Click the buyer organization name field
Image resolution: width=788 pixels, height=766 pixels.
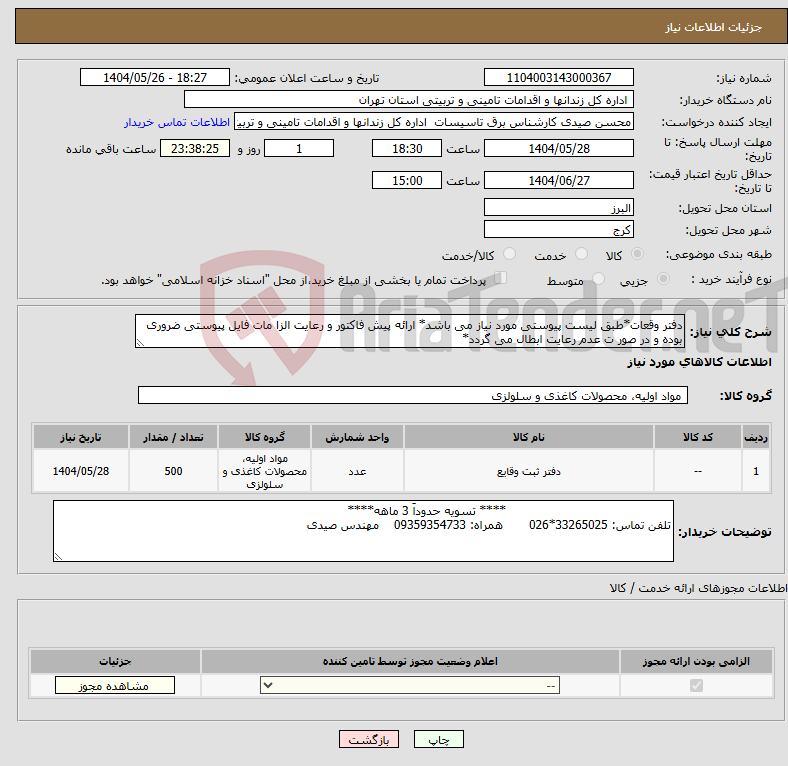coord(409,100)
